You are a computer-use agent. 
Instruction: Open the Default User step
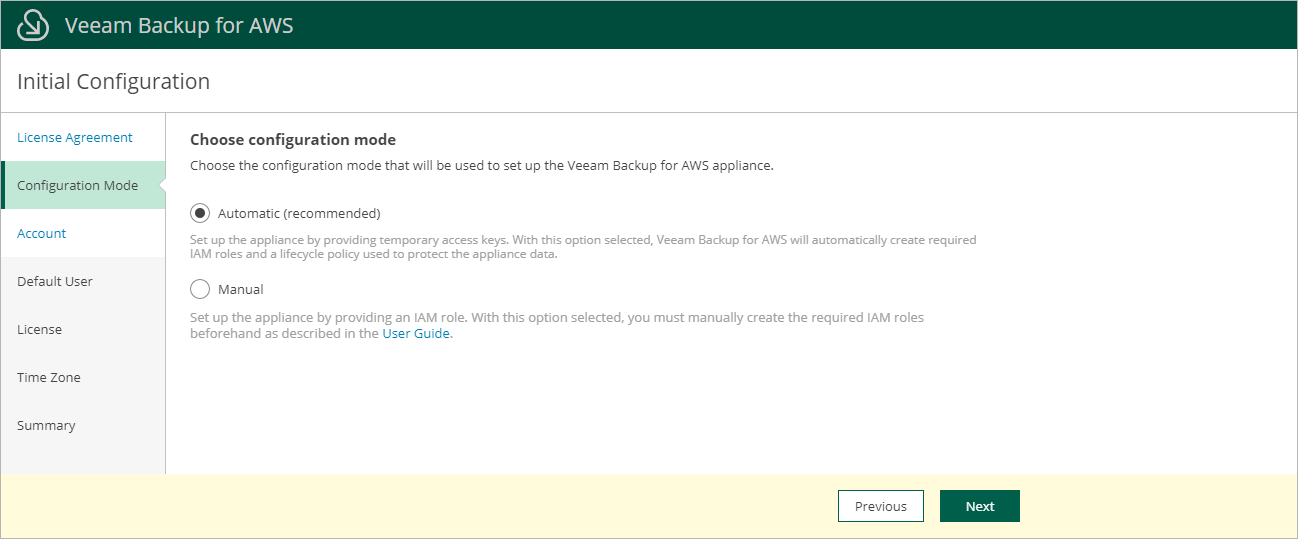click(x=55, y=281)
